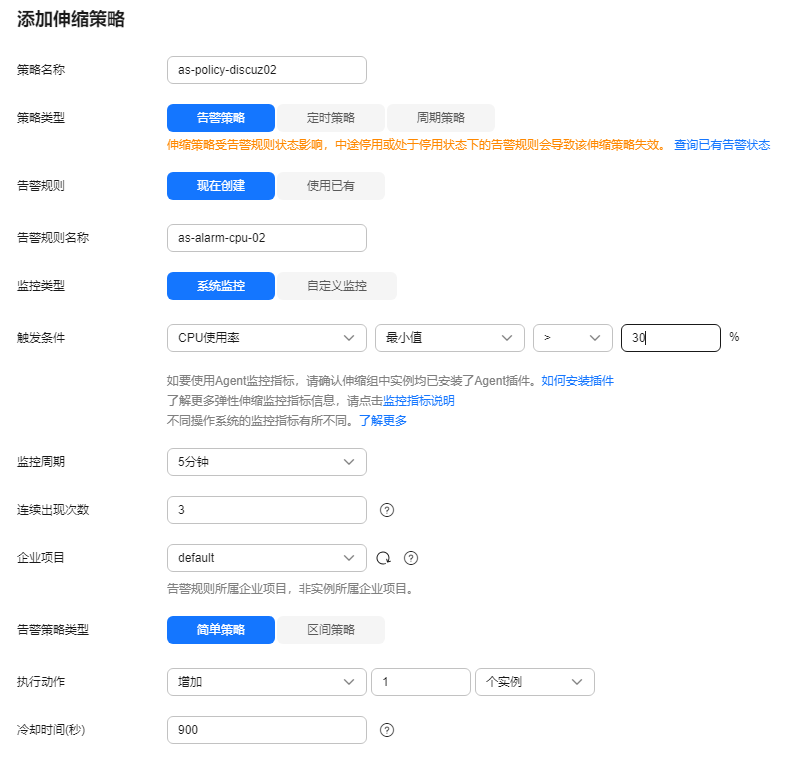Click the threshold field showing 30
Screen dimensions: 811x761
coord(671,338)
